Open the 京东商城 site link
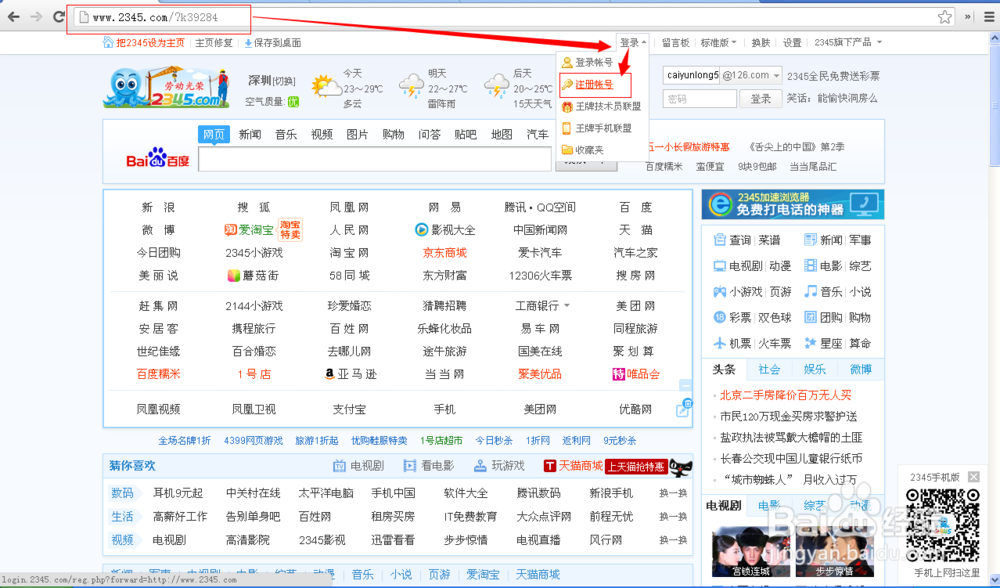1000x588 pixels. (445, 253)
